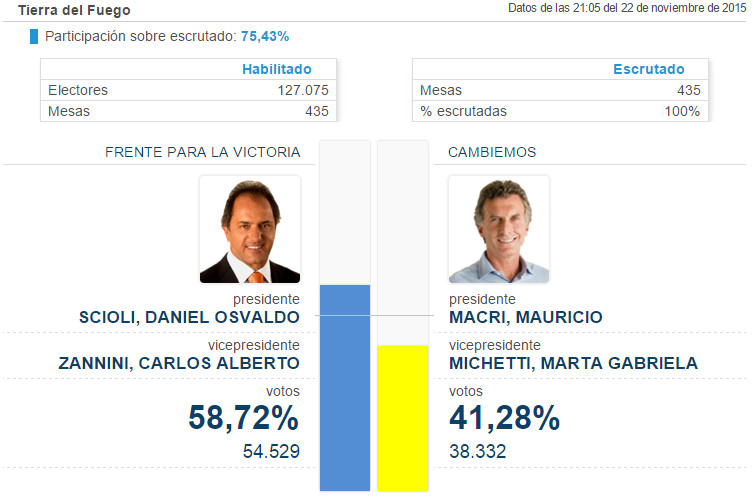
Task: Select the Escrutado table header
Action: click(x=648, y=69)
